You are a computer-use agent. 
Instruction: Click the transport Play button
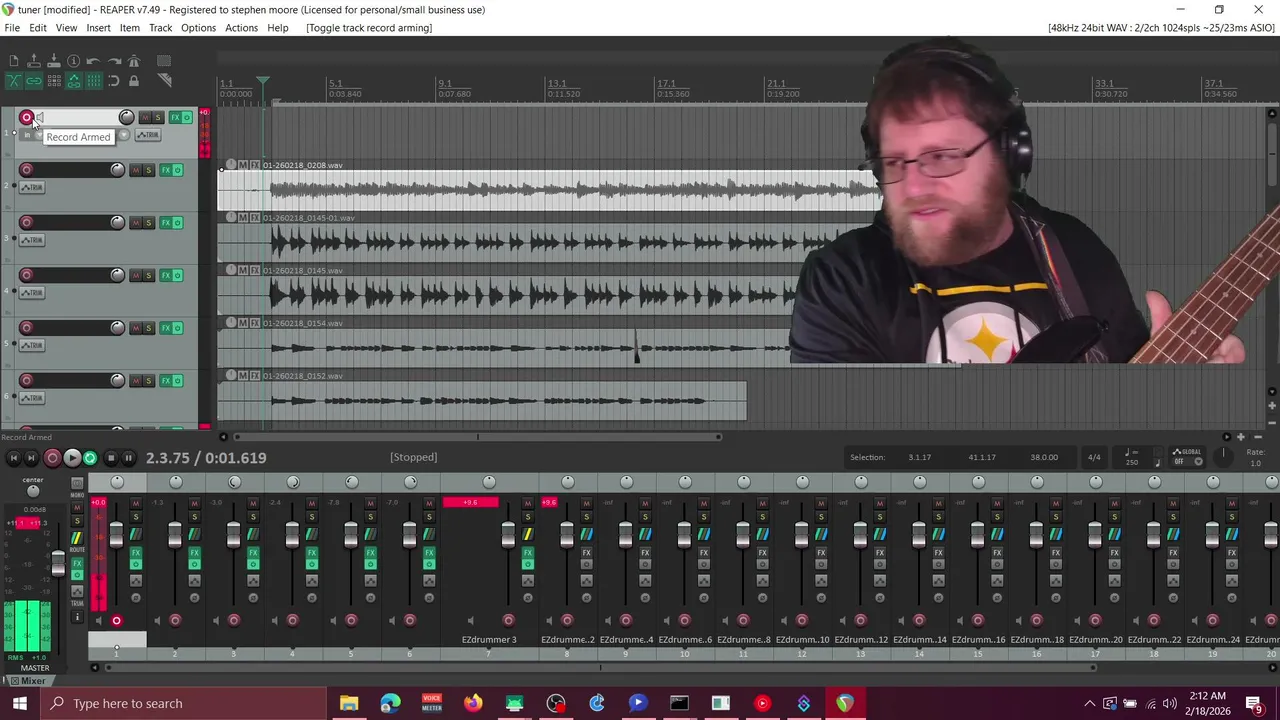72,458
